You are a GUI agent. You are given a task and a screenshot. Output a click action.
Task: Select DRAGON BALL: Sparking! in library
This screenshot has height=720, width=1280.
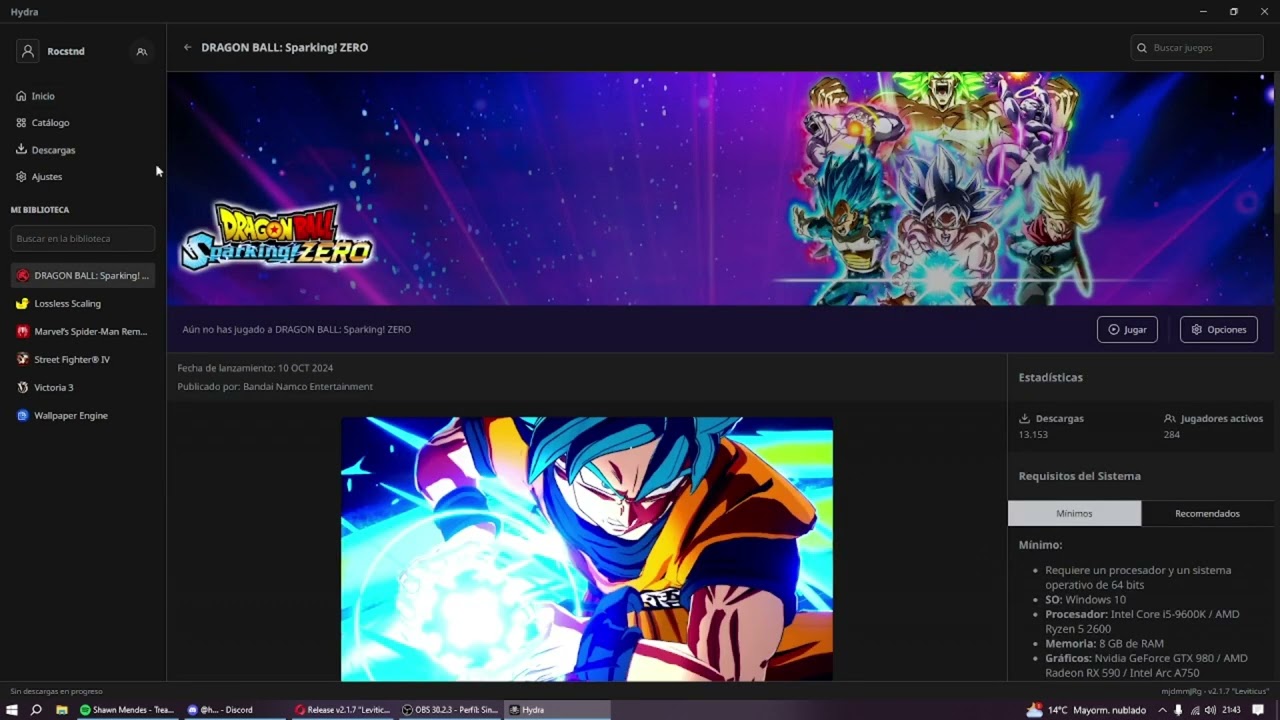(x=83, y=275)
